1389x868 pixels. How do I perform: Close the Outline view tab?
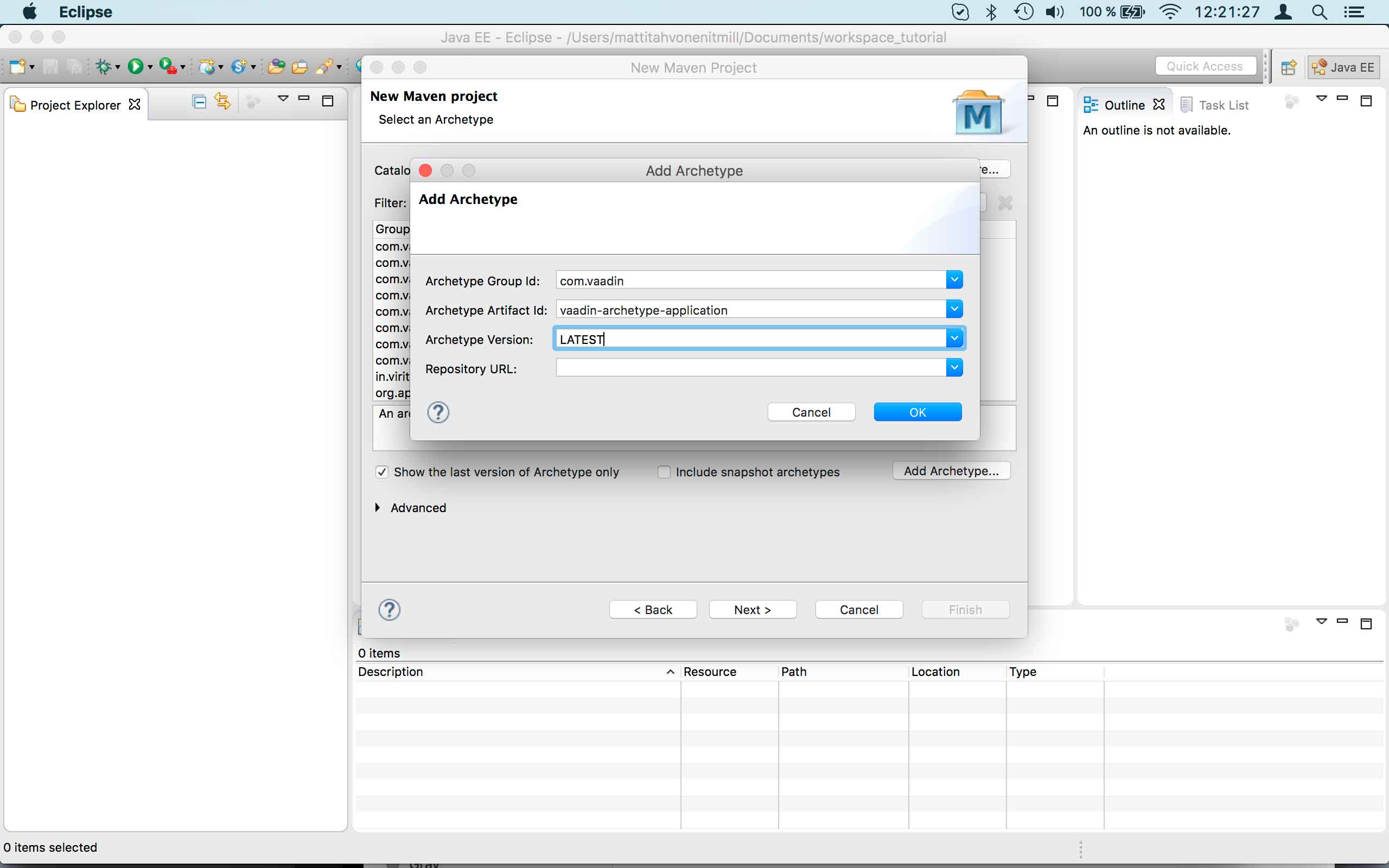pyautogui.click(x=1159, y=105)
